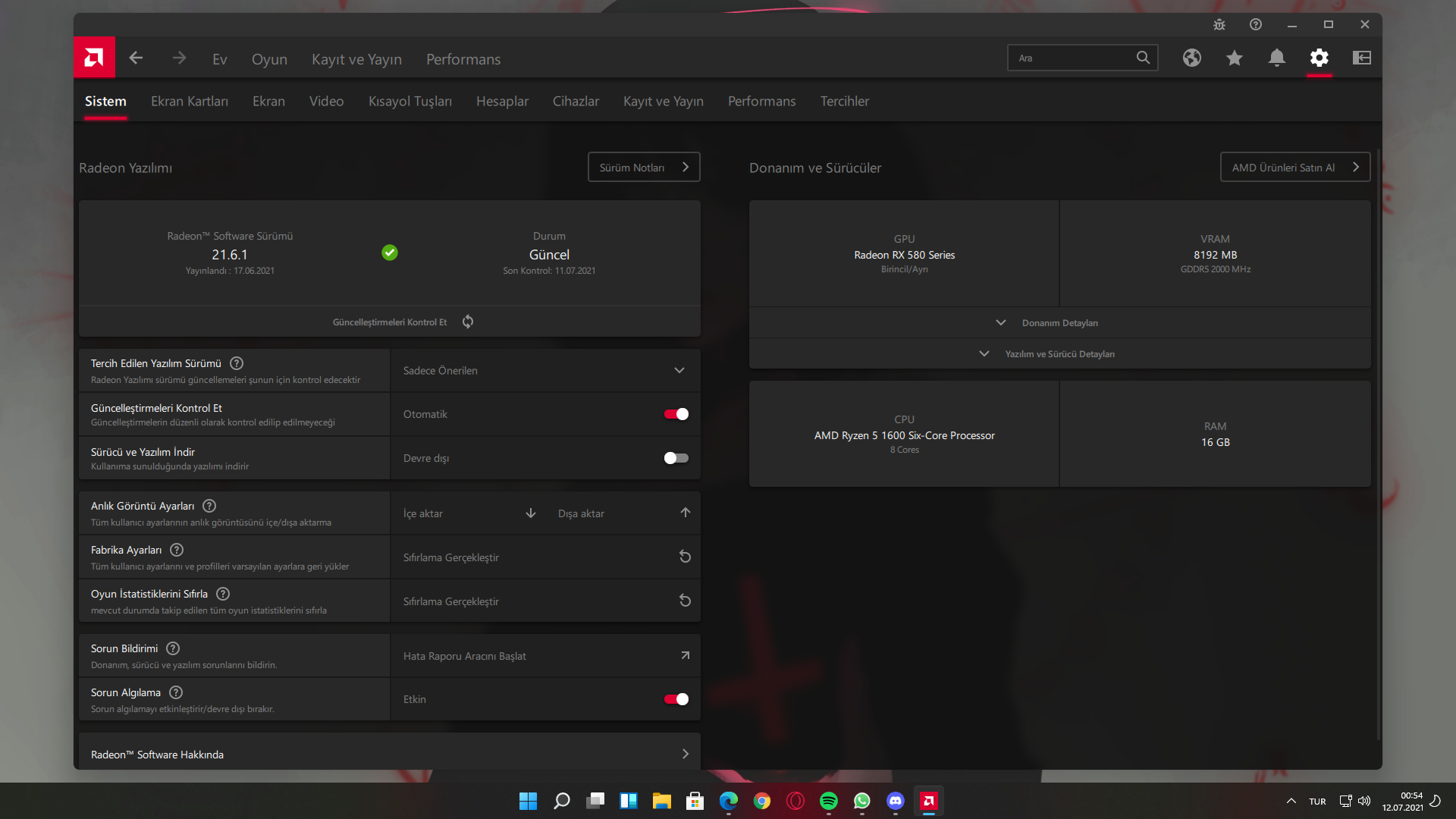
Task: Click Sıfırlama Gerçekleştir for Oyun İstatistiklerini Sıfırla
Action: pos(545,601)
